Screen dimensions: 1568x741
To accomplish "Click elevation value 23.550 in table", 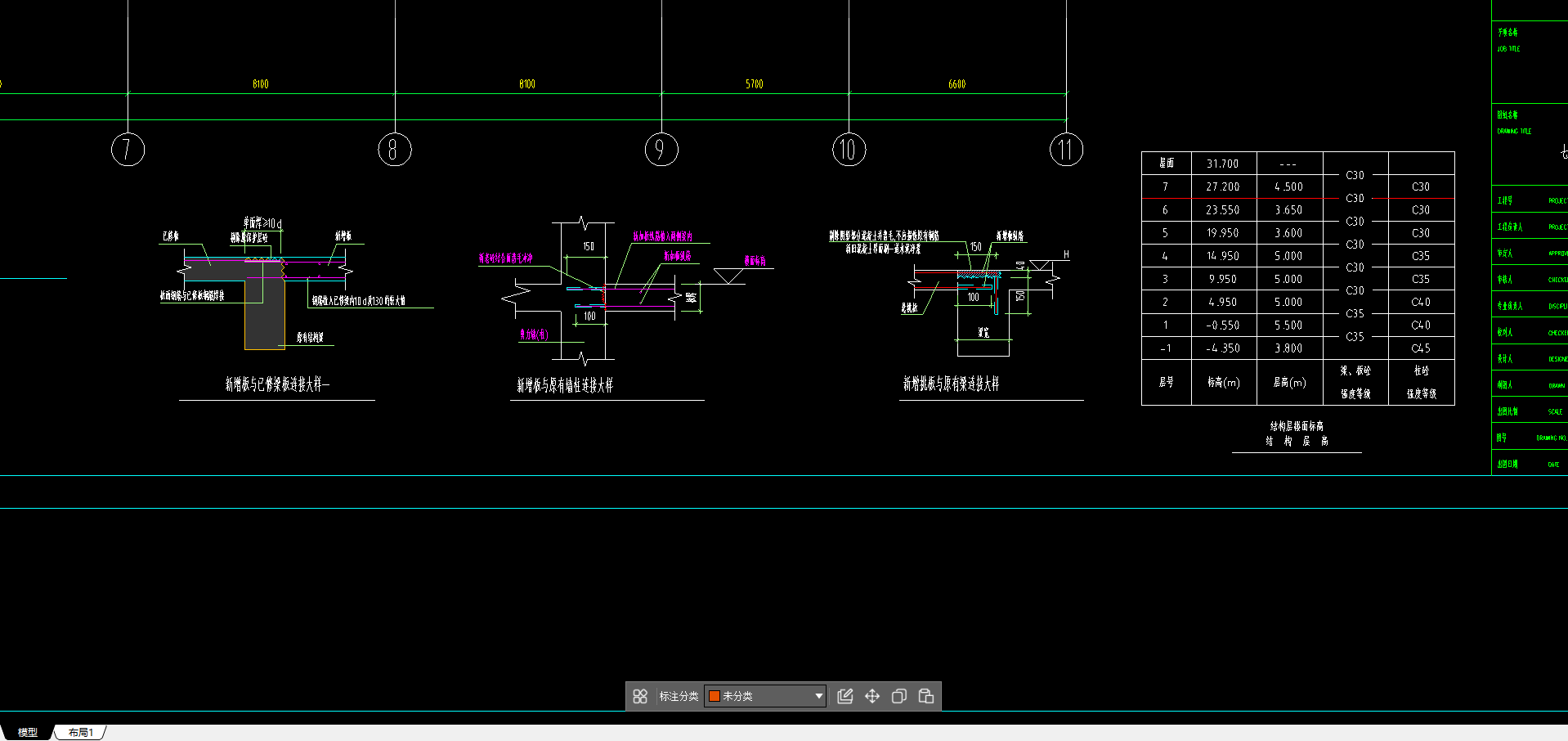I will click(1222, 209).
